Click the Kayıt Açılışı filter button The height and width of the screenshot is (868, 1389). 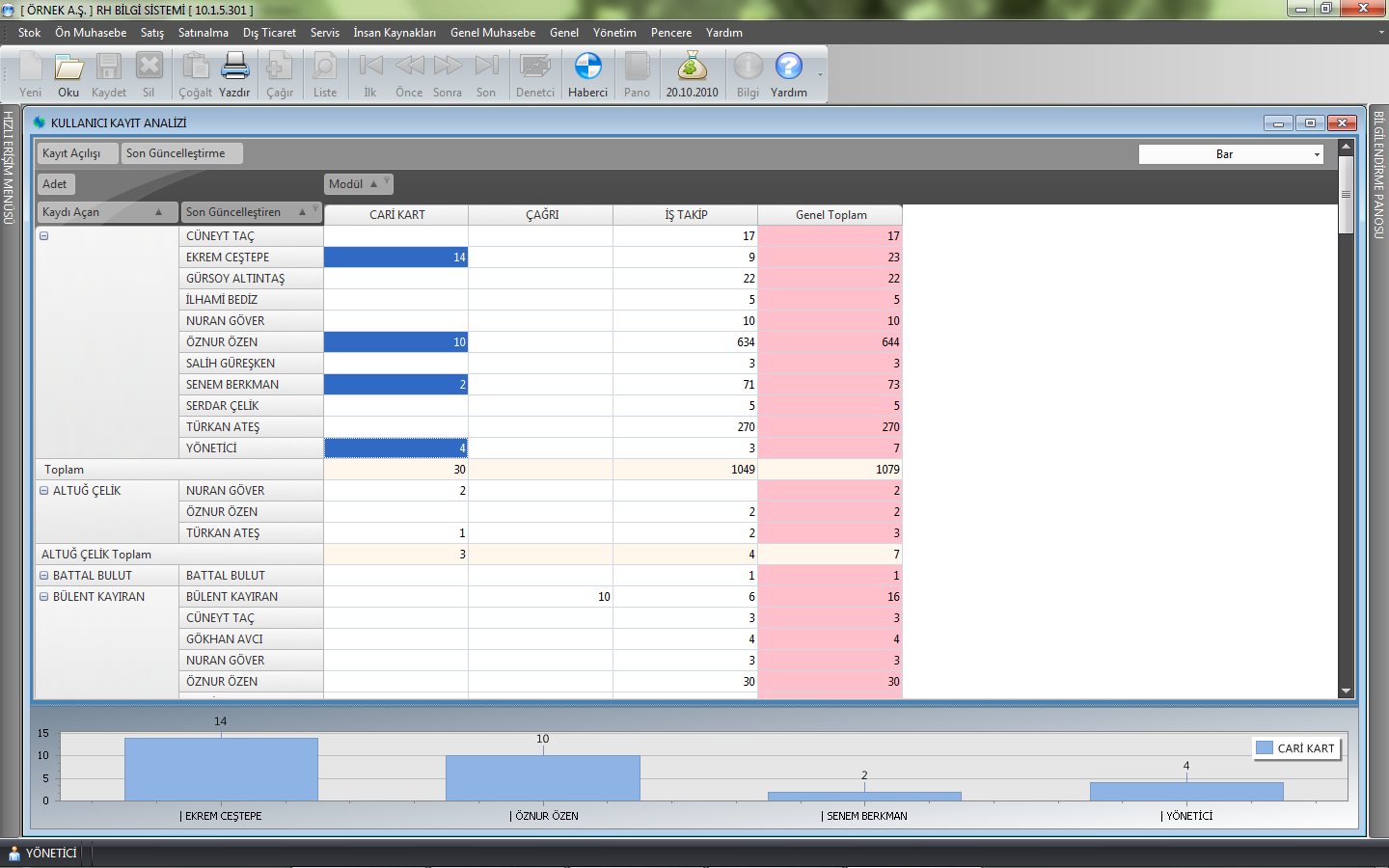click(x=76, y=153)
